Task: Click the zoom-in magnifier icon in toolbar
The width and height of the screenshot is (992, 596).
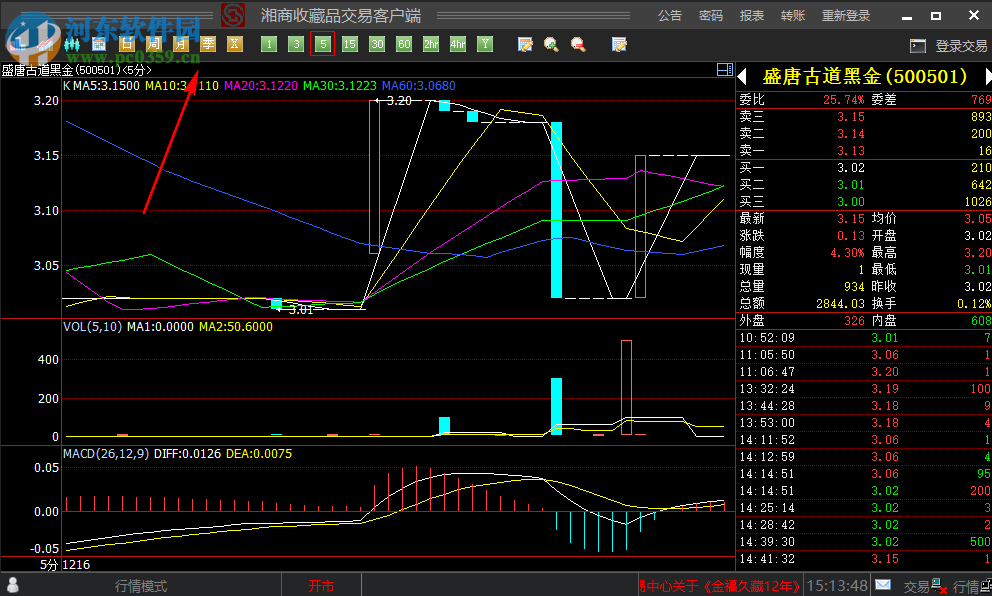Action: 551,44
